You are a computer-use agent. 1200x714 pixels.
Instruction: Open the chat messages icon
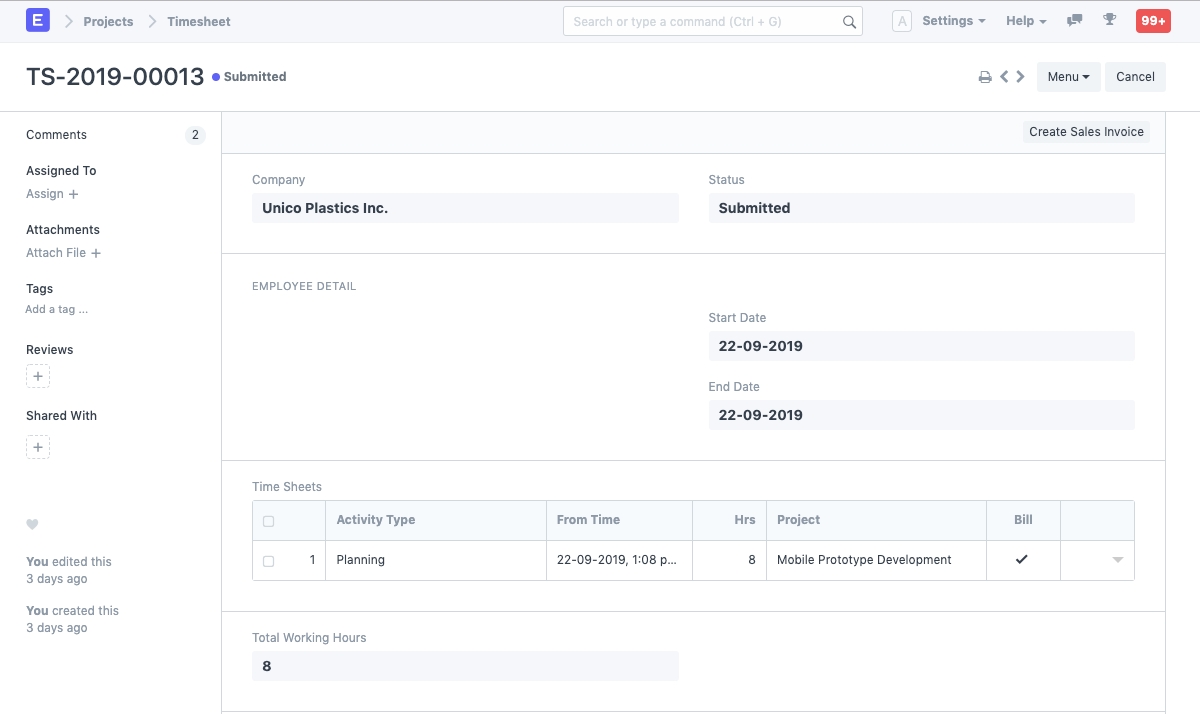(x=1075, y=21)
